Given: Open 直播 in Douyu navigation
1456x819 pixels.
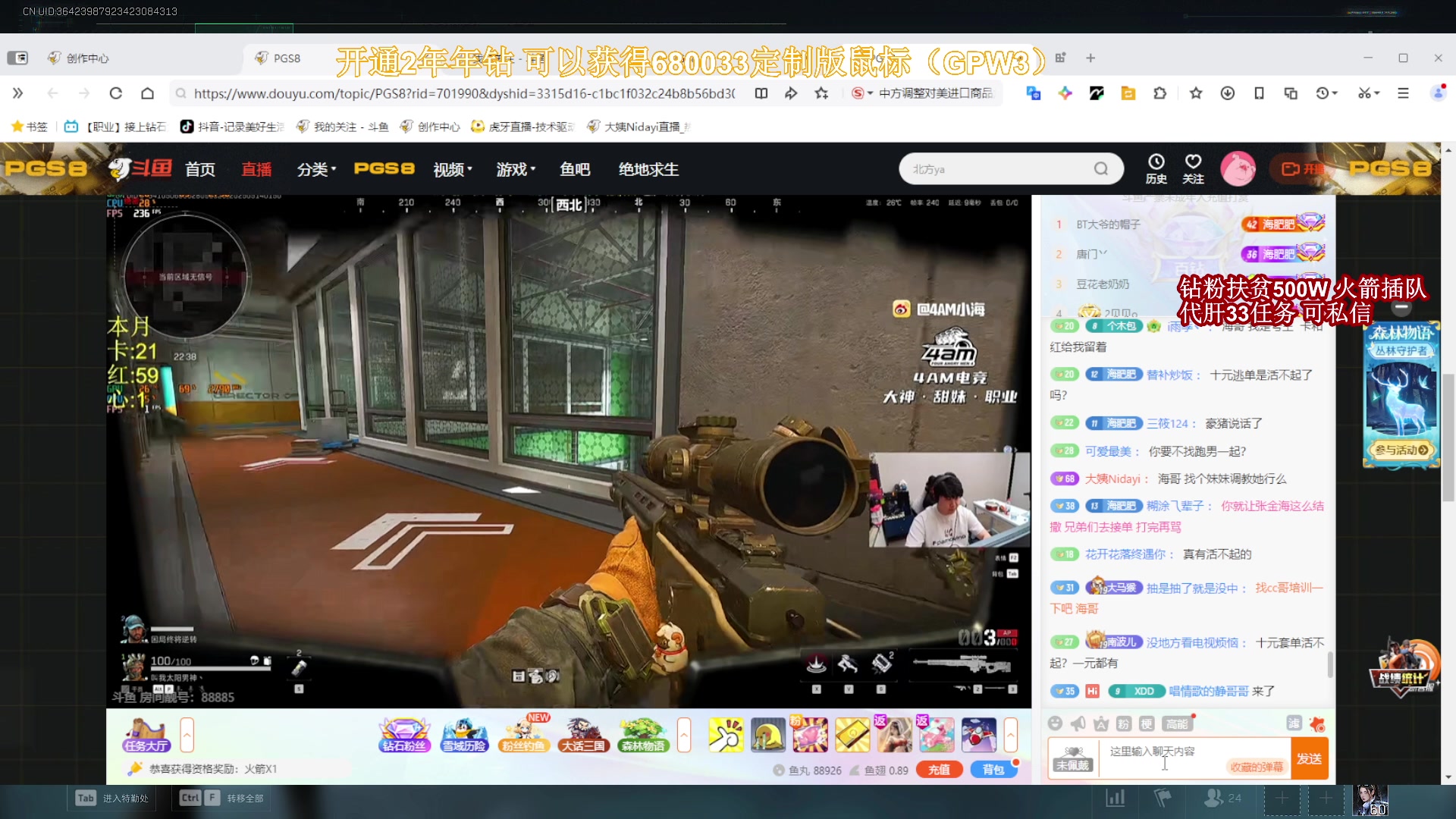Looking at the screenshot, I should [256, 169].
